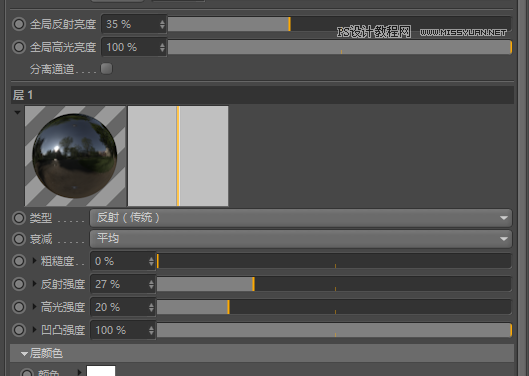The image size is (529, 376).
Task: Toggle the 类型 animation circle
Action: tap(19, 218)
